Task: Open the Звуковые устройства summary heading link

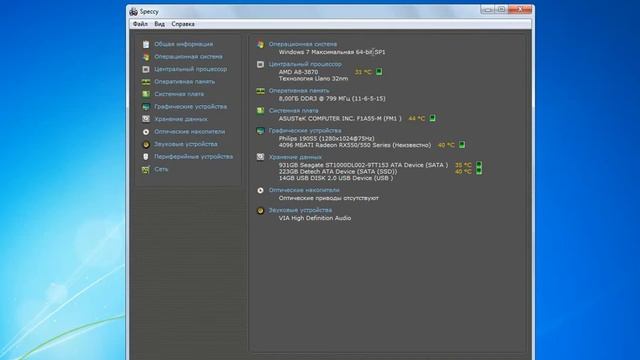Action: click(300, 210)
